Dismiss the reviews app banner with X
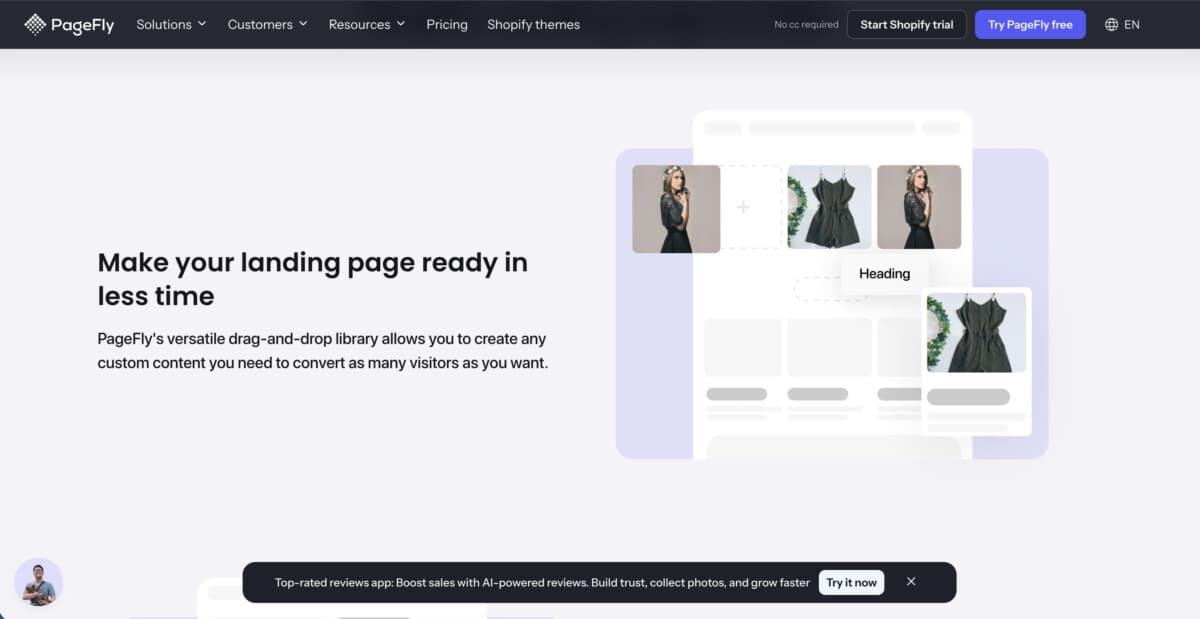The width and height of the screenshot is (1200, 619). (x=910, y=581)
